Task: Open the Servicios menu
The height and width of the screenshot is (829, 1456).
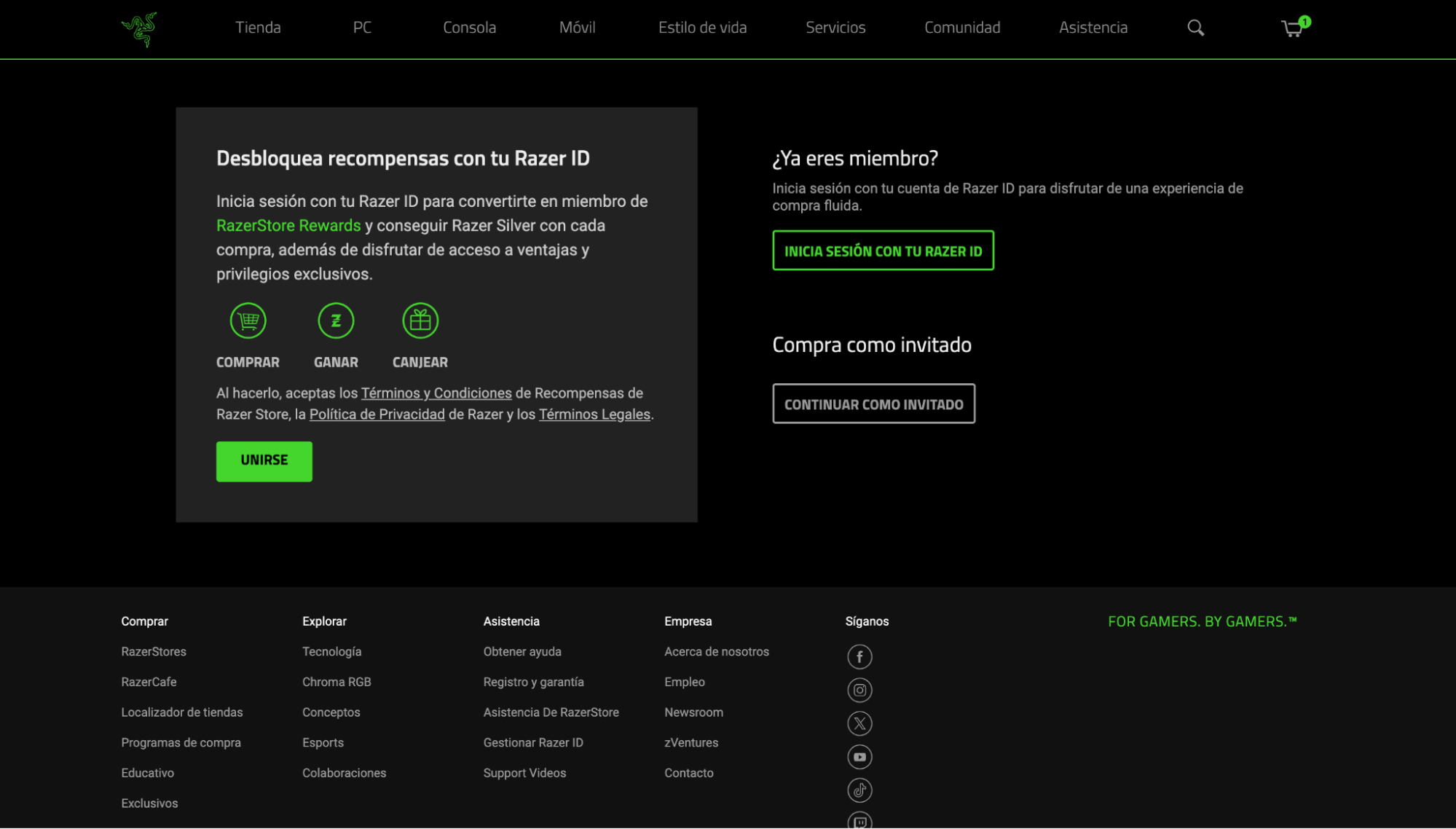Action: click(835, 28)
